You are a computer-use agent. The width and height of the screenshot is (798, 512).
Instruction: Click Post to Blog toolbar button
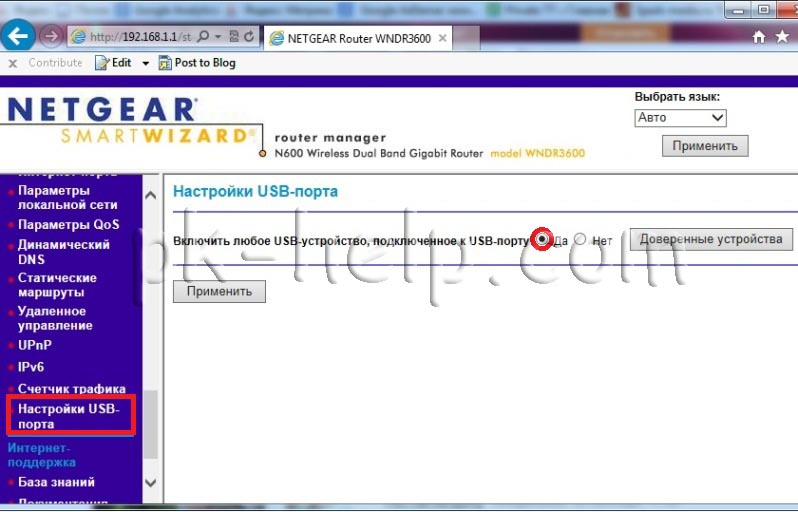click(x=197, y=63)
